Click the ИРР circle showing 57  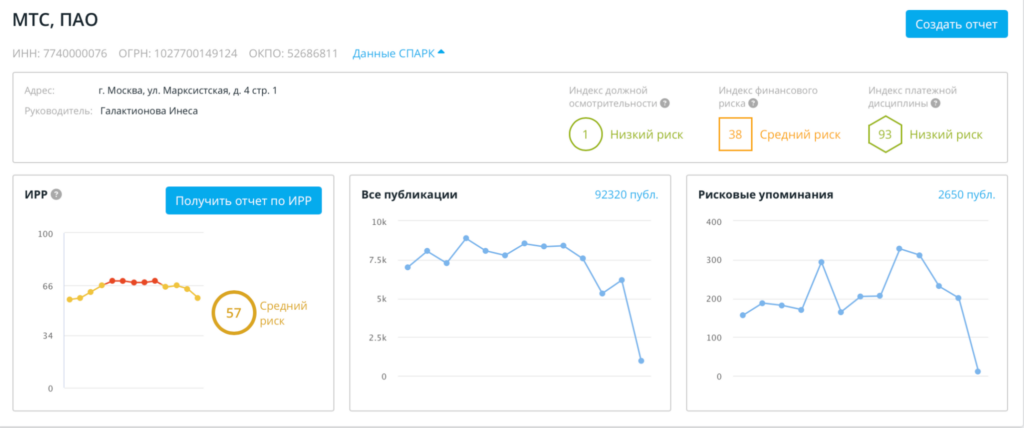coord(233,313)
